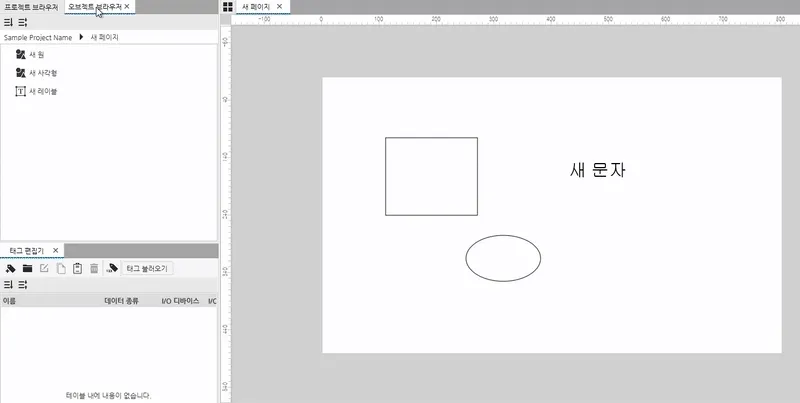Click the add new tag icon

(x=10, y=268)
